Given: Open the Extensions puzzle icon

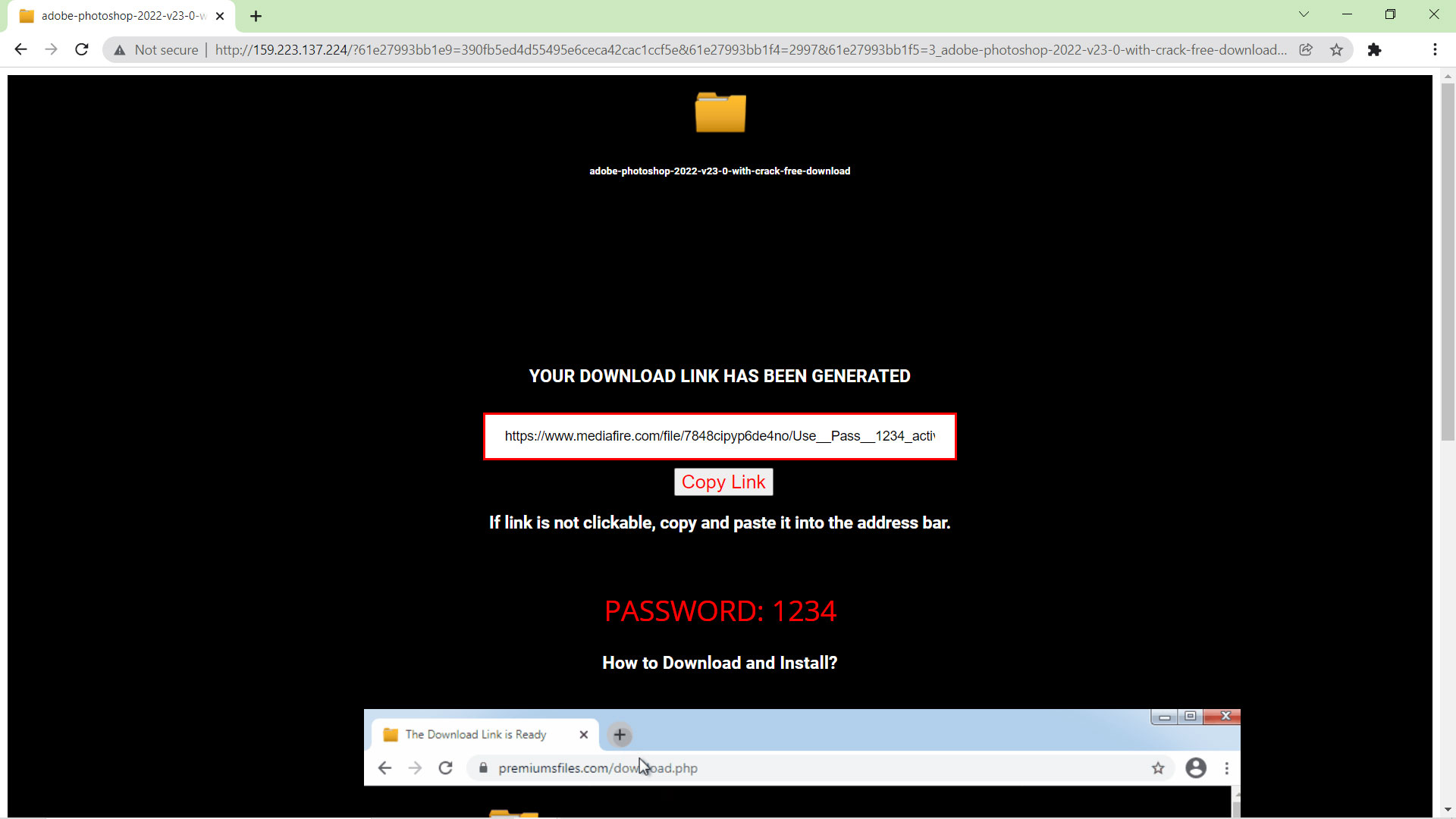Looking at the screenshot, I should pyautogui.click(x=1374, y=49).
